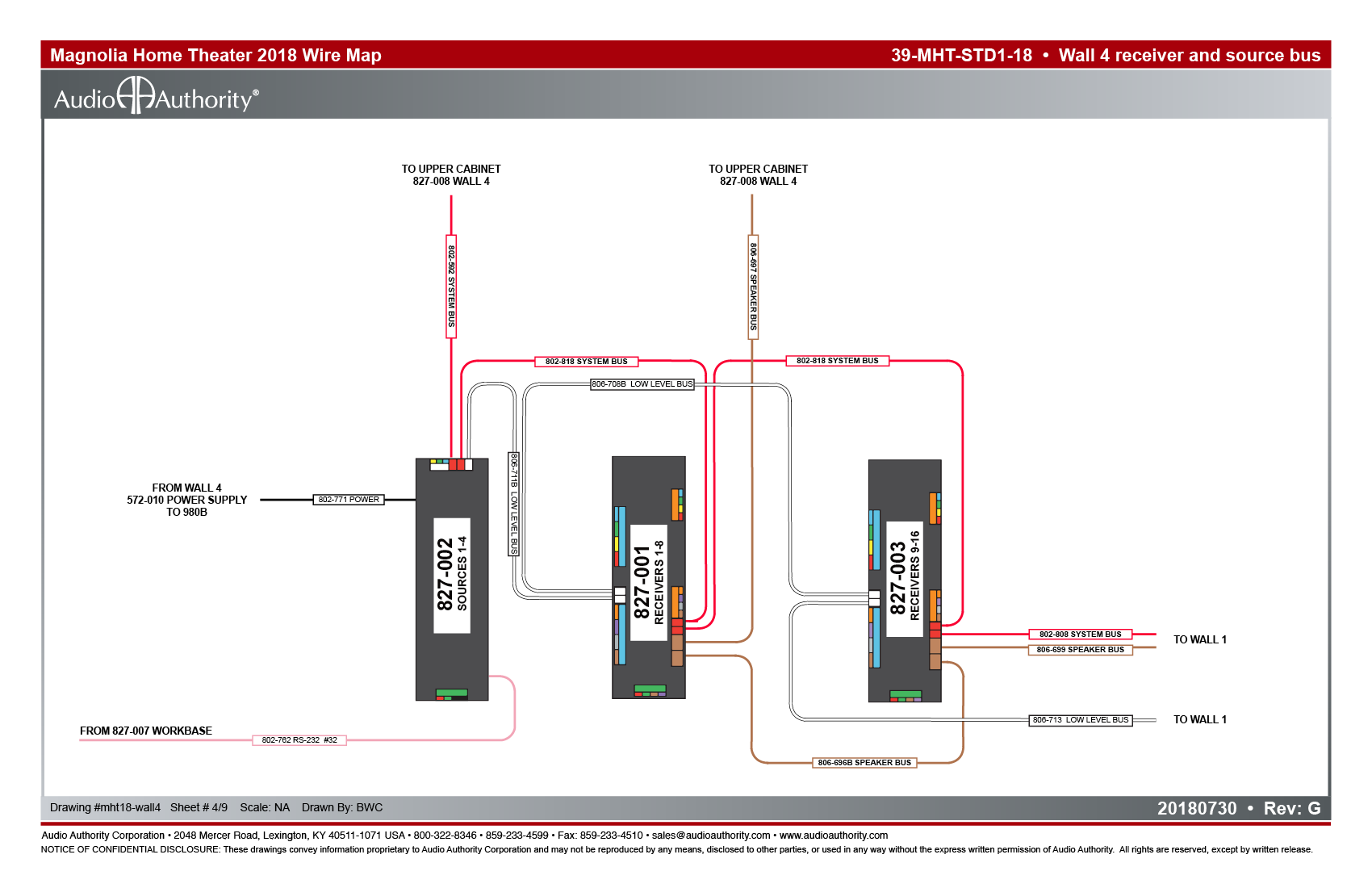Viewport: 1372px width, 888px height.
Task: Click the Audio Authority logo
Action: point(157,96)
